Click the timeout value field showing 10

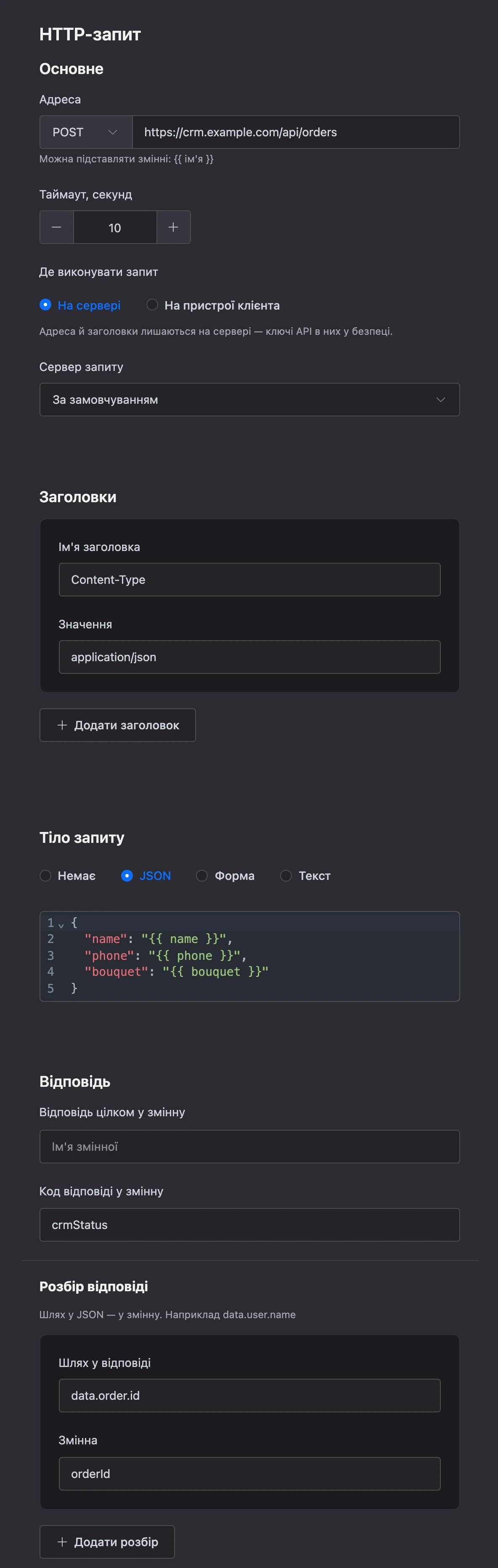[115, 227]
